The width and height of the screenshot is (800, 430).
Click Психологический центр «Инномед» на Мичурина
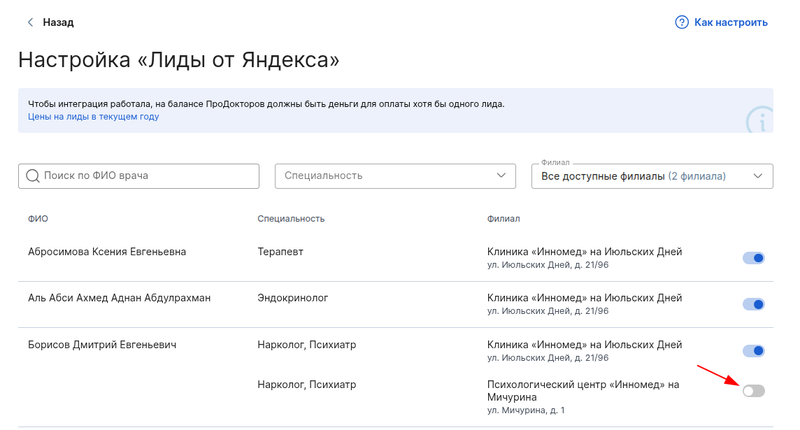coord(583,391)
